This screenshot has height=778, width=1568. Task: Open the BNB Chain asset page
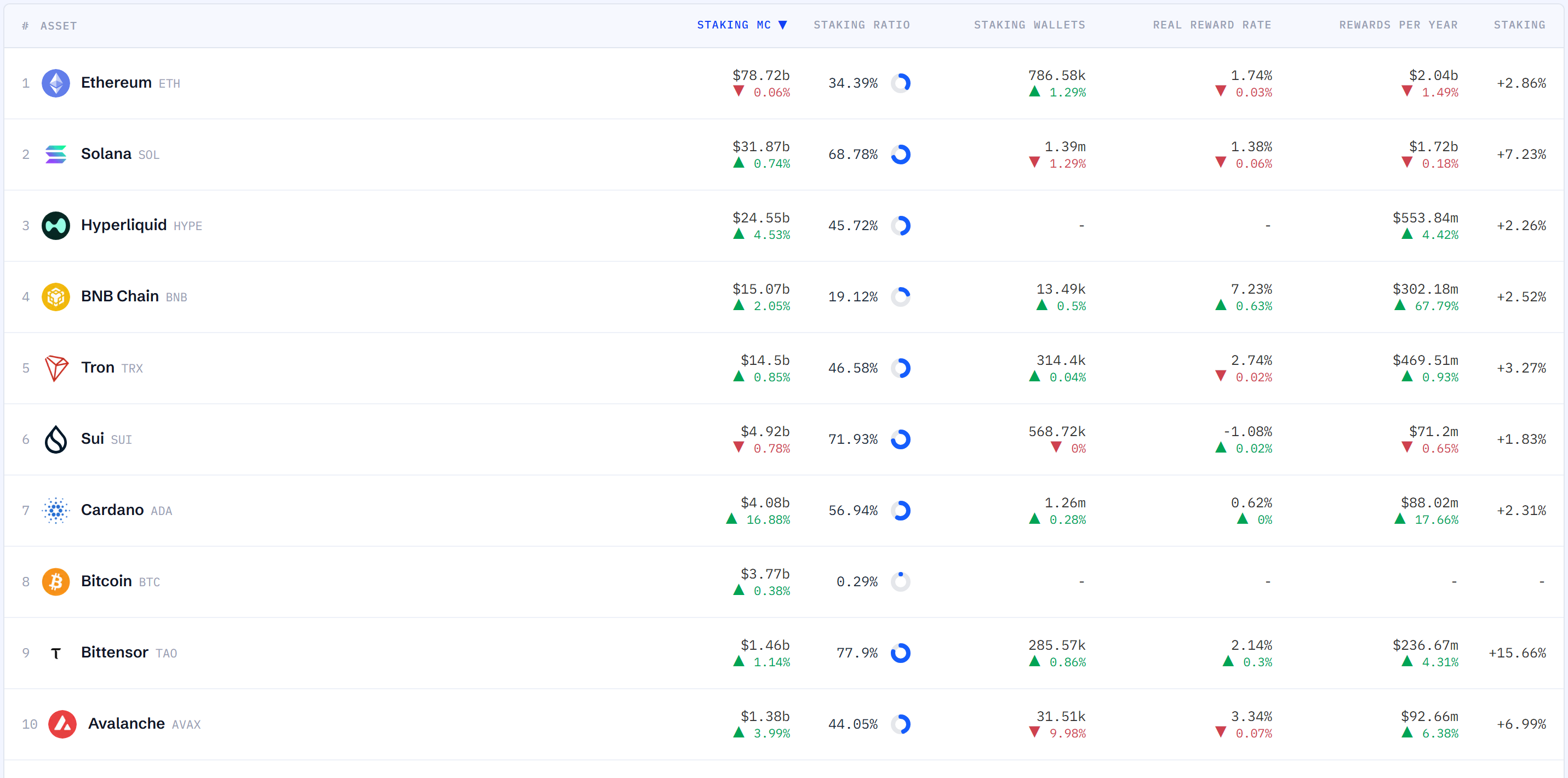coord(120,296)
